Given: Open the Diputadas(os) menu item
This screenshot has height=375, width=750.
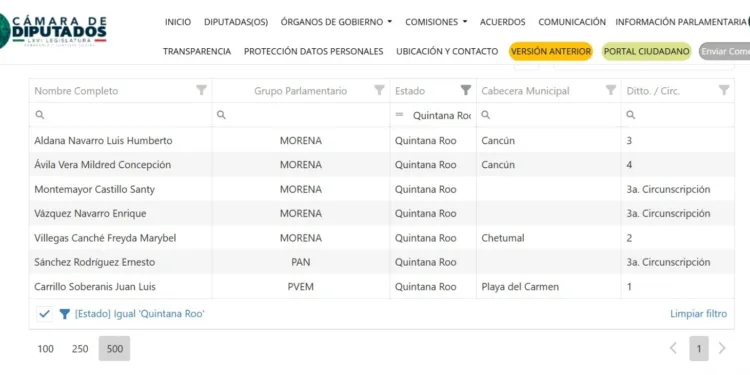Looking at the screenshot, I should 236,22.
